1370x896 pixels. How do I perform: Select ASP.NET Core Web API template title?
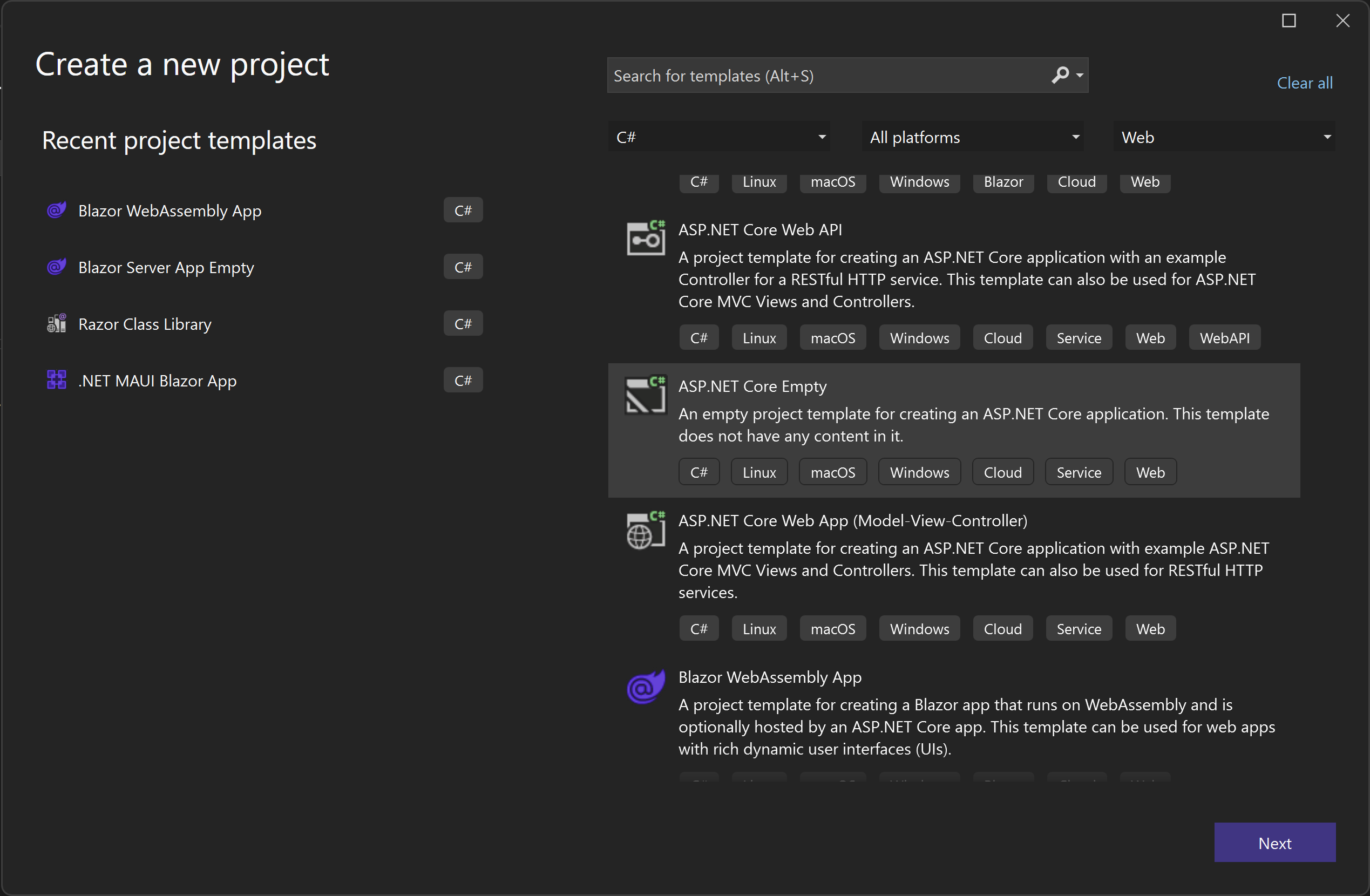click(760, 229)
